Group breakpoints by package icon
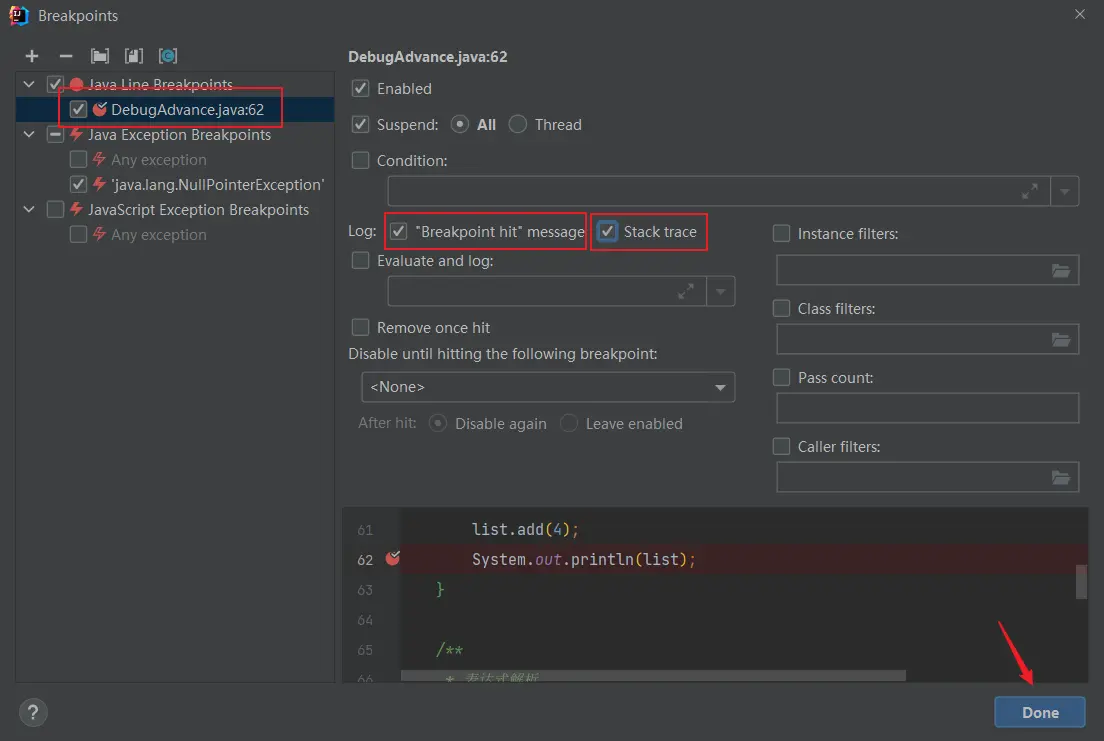Image resolution: width=1104 pixels, height=741 pixels. click(x=100, y=56)
